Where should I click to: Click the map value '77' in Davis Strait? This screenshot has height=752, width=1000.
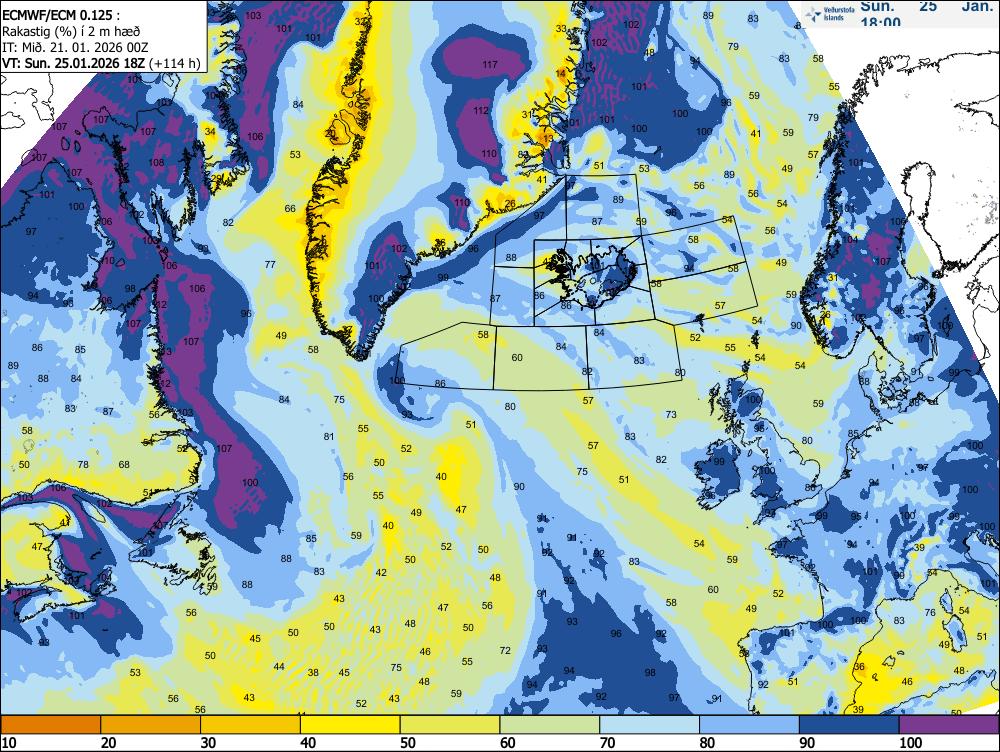[270, 264]
